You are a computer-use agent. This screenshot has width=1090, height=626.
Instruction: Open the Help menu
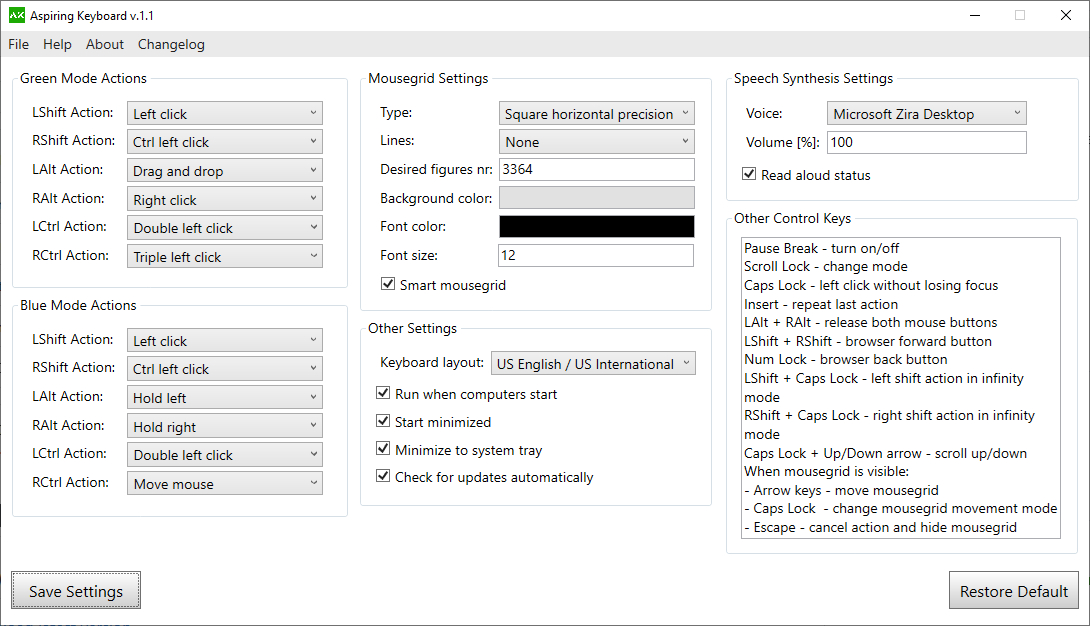pos(57,44)
